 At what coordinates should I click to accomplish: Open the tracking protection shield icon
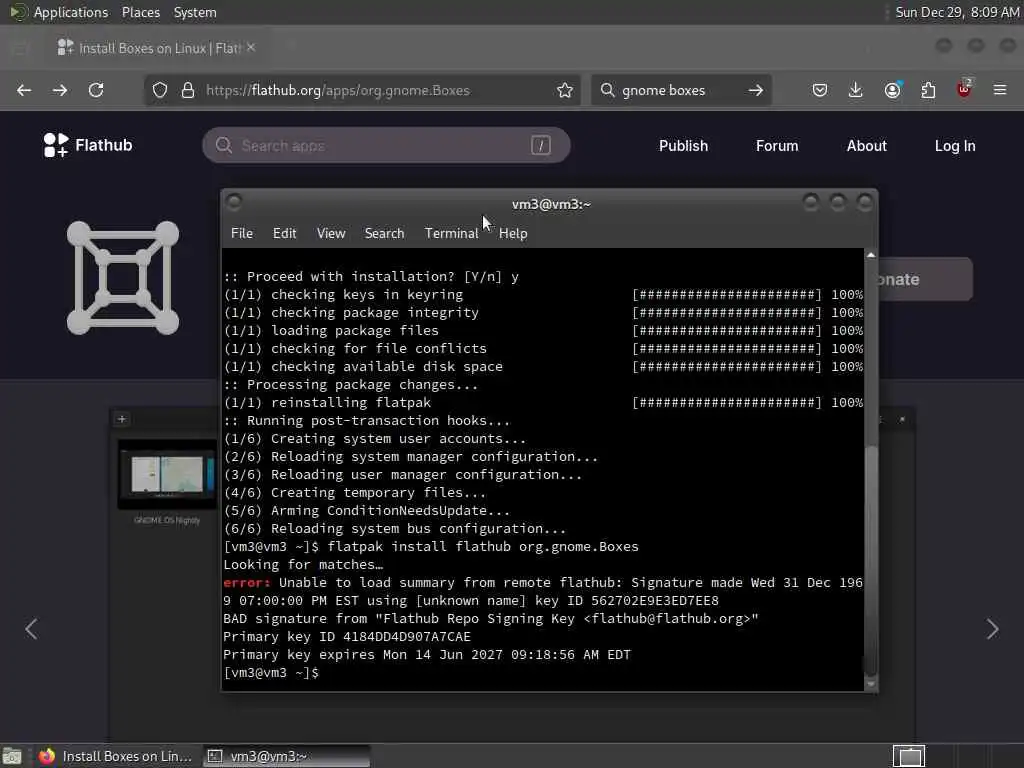[160, 90]
